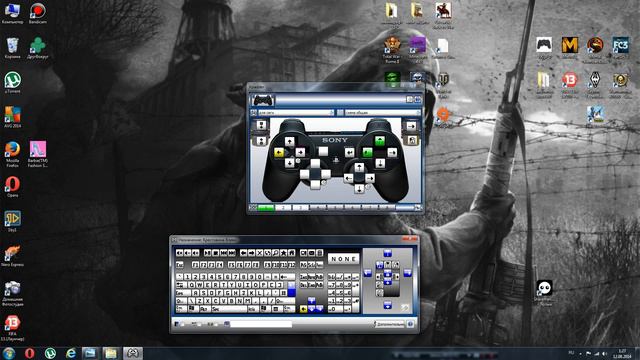Open the profile name dropdown in Xpadder

[x=382, y=112]
